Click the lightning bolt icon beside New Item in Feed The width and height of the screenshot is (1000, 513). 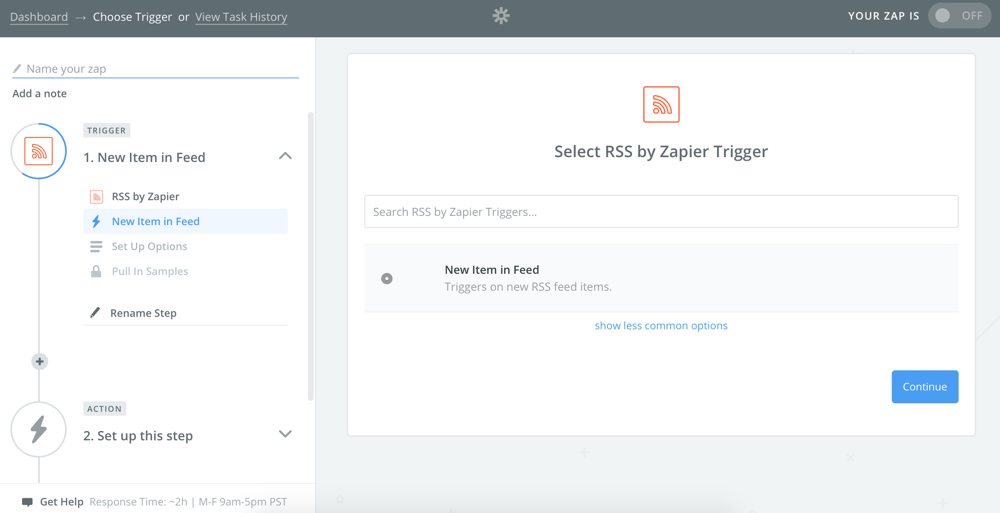coord(96,221)
